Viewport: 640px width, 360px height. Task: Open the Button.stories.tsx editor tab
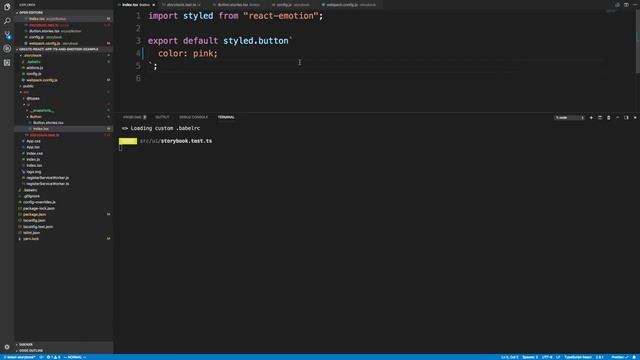coord(238,5)
